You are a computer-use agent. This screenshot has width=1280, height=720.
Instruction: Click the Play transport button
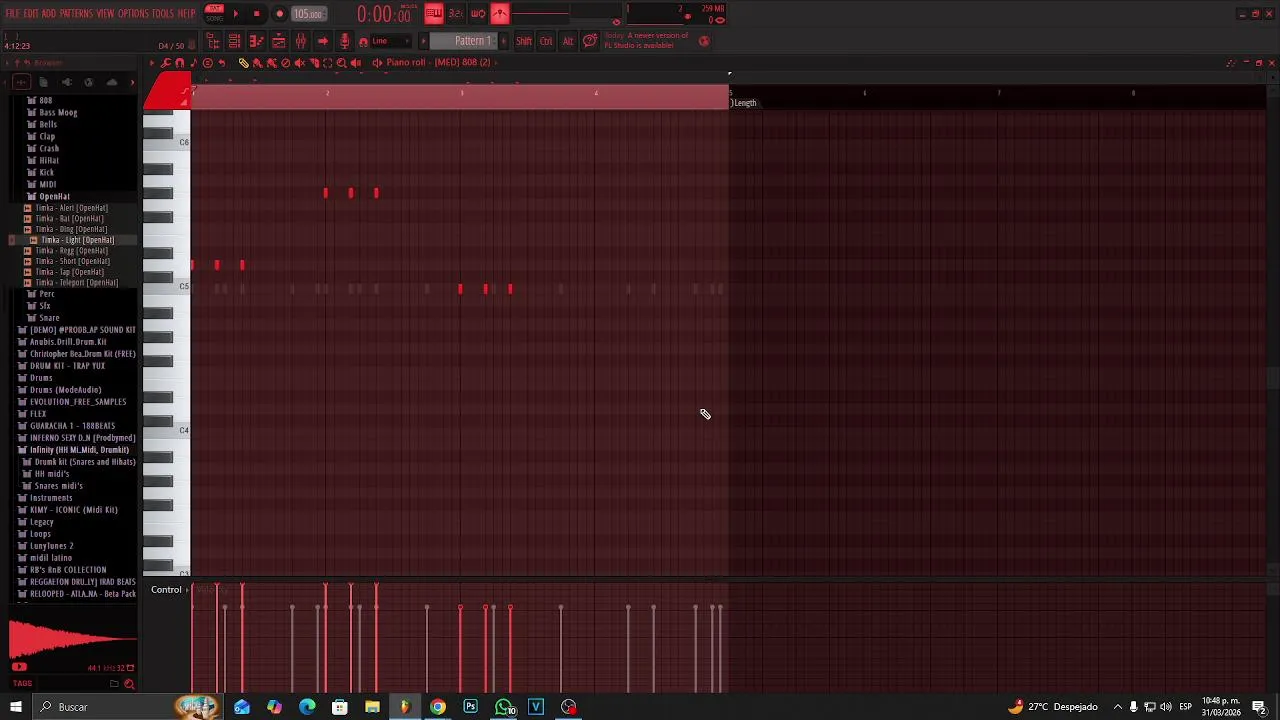pos(236,14)
